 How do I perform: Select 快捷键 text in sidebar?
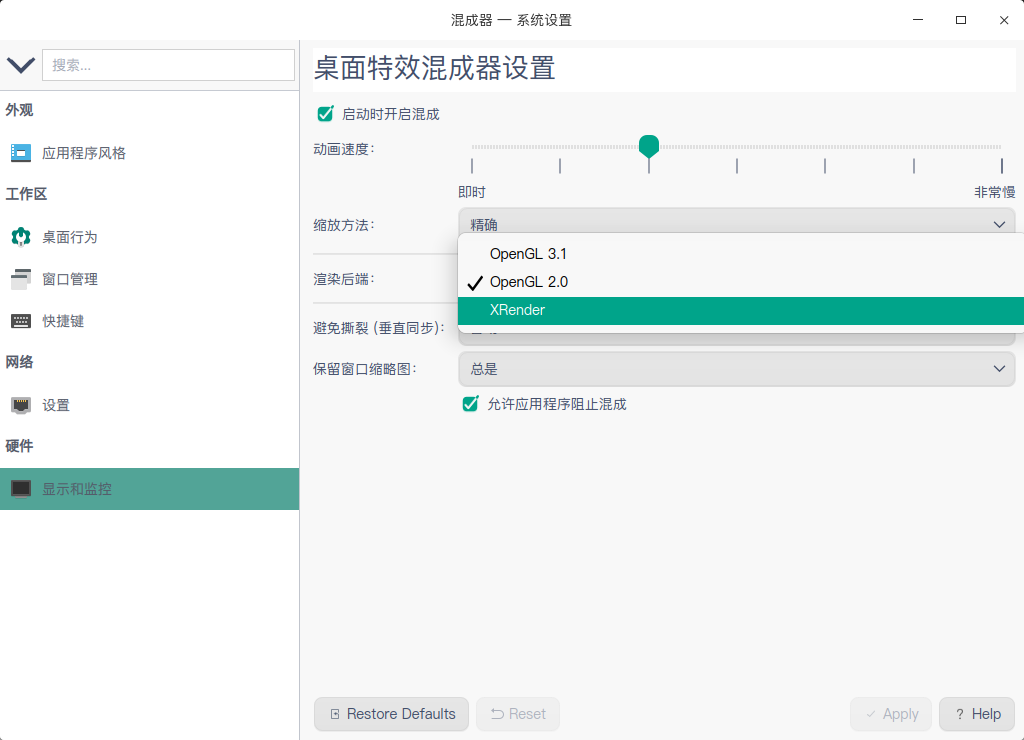[x=63, y=321]
